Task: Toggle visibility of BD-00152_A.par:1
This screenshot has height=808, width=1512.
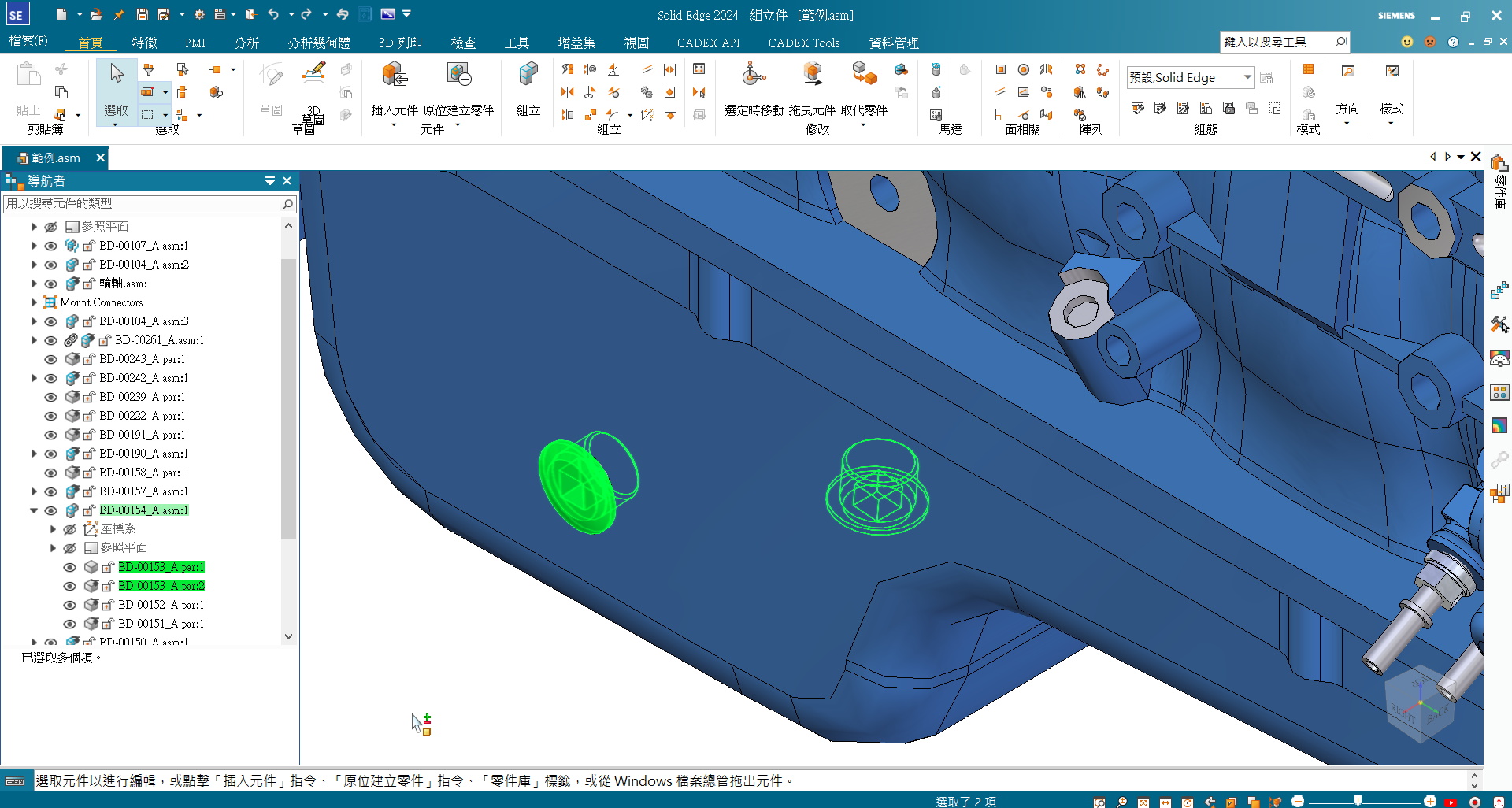Action: (70, 605)
